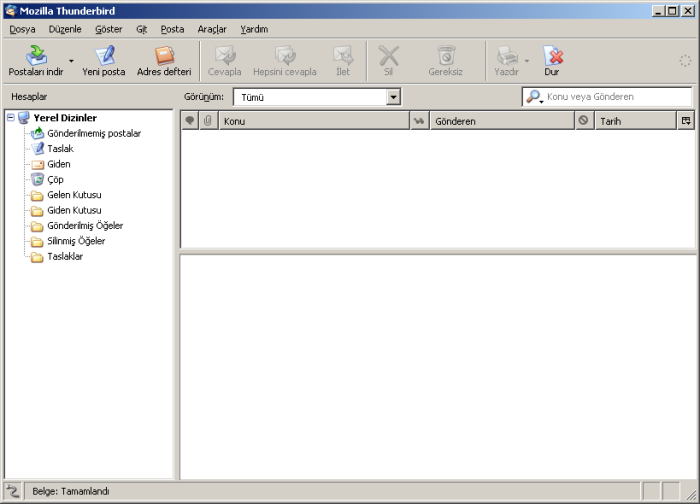Select the Gönderilmemiş postalar folder
Viewport: 700px width, 504px height.
(x=94, y=133)
